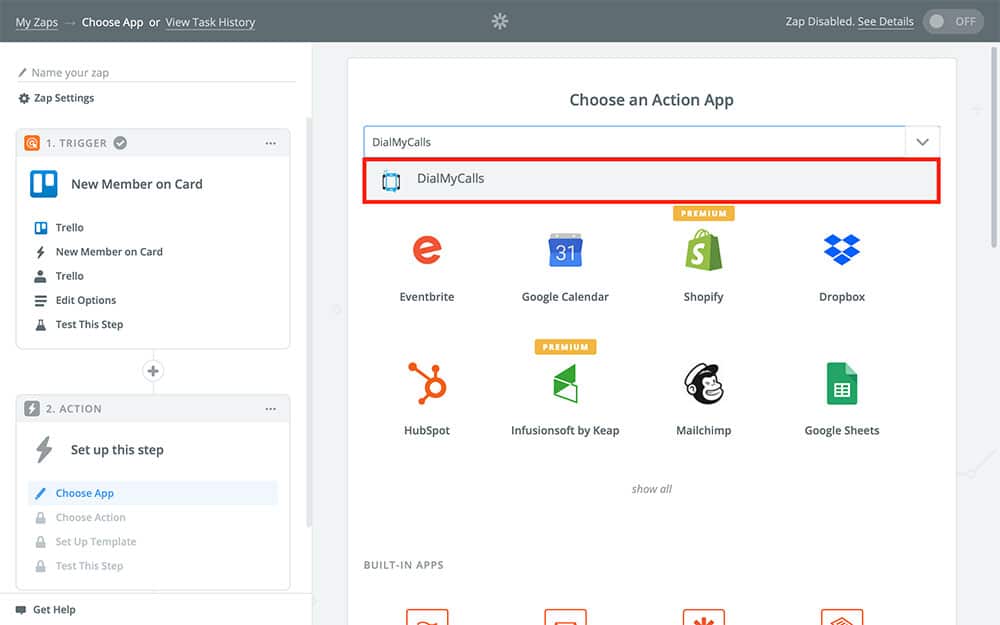Viewport: 1000px width, 625px height.
Task: Click the View Task History link
Action: (210, 22)
